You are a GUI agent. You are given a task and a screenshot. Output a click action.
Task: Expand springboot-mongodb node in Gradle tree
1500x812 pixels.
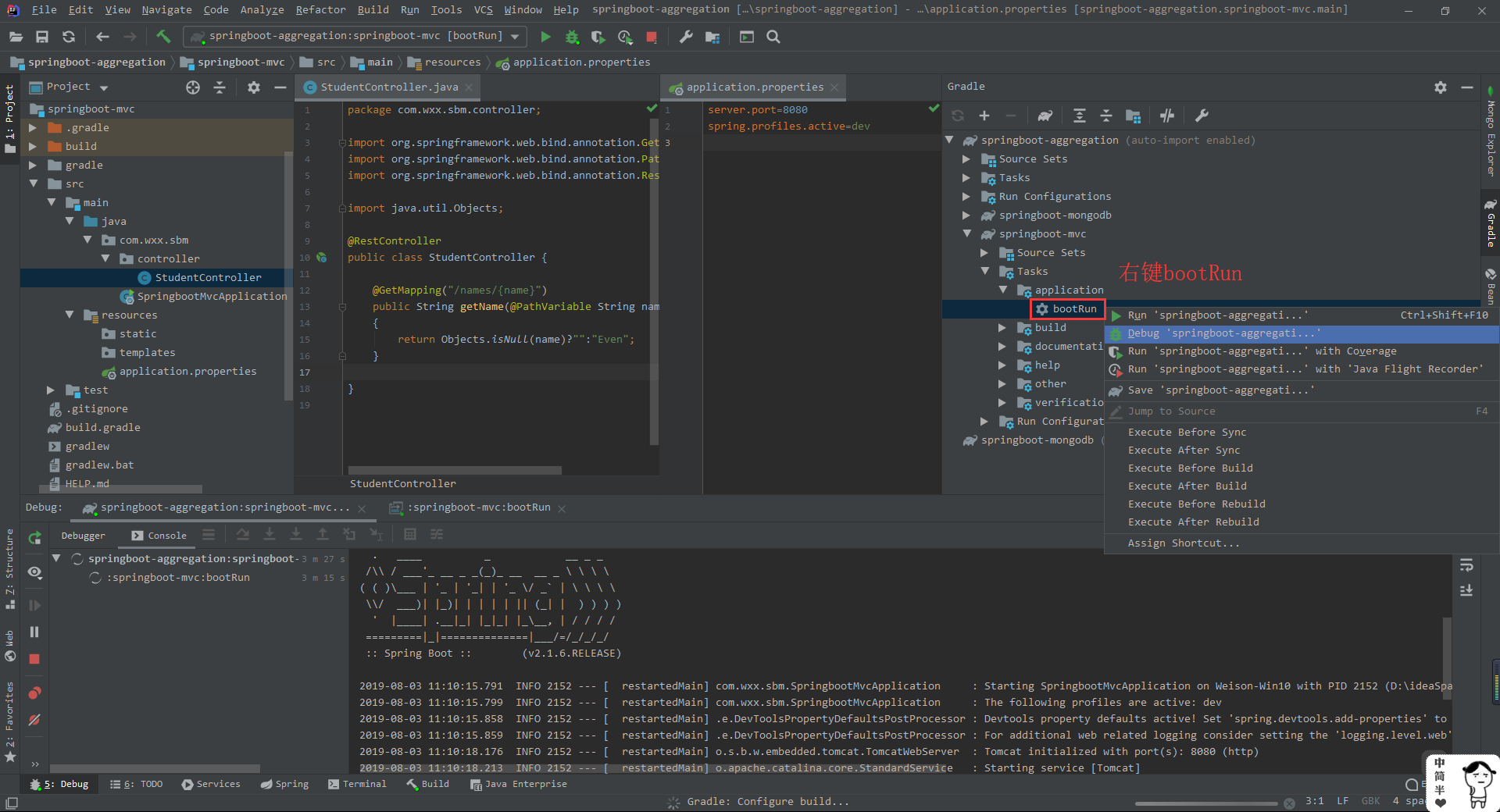pos(966,215)
